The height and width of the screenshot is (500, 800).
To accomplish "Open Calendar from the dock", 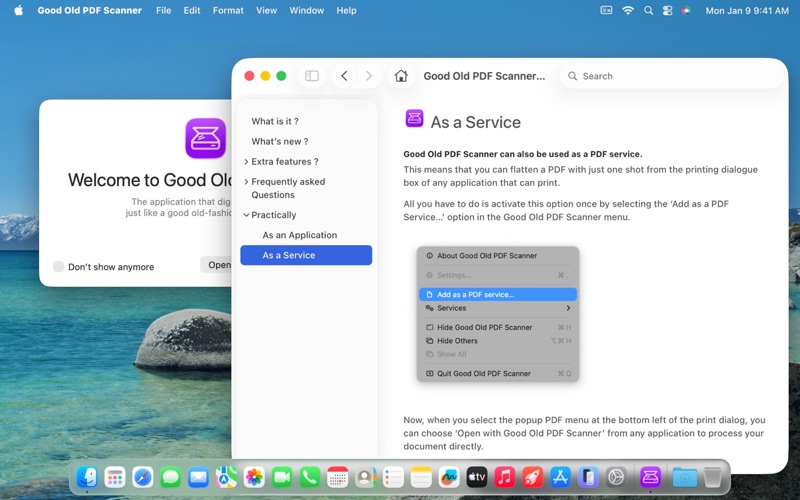I will click(337, 478).
